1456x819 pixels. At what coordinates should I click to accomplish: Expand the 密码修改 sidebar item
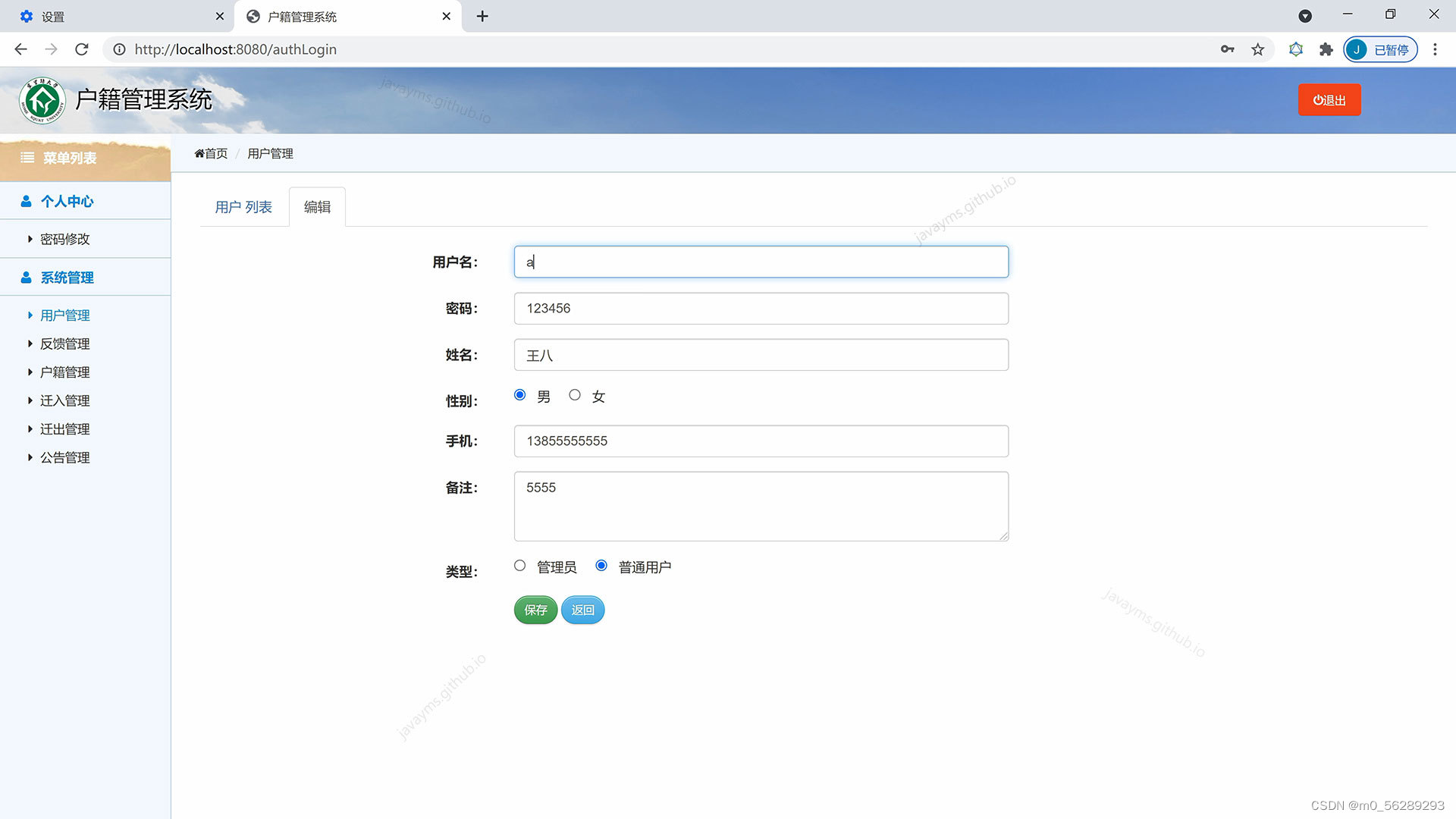click(64, 240)
